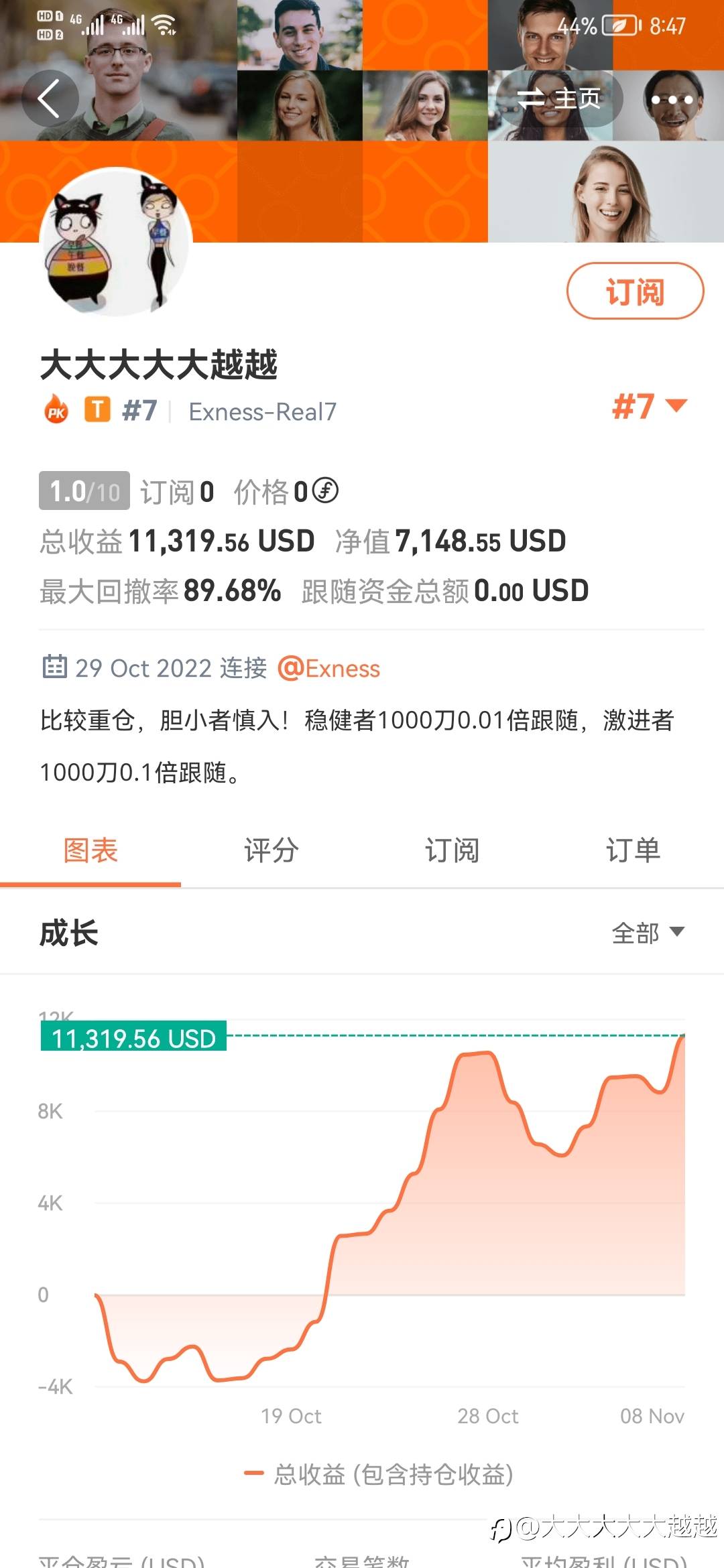Viewport: 724px width, 1568px height.
Task: Switch to the 评分 tab
Action: [271, 851]
